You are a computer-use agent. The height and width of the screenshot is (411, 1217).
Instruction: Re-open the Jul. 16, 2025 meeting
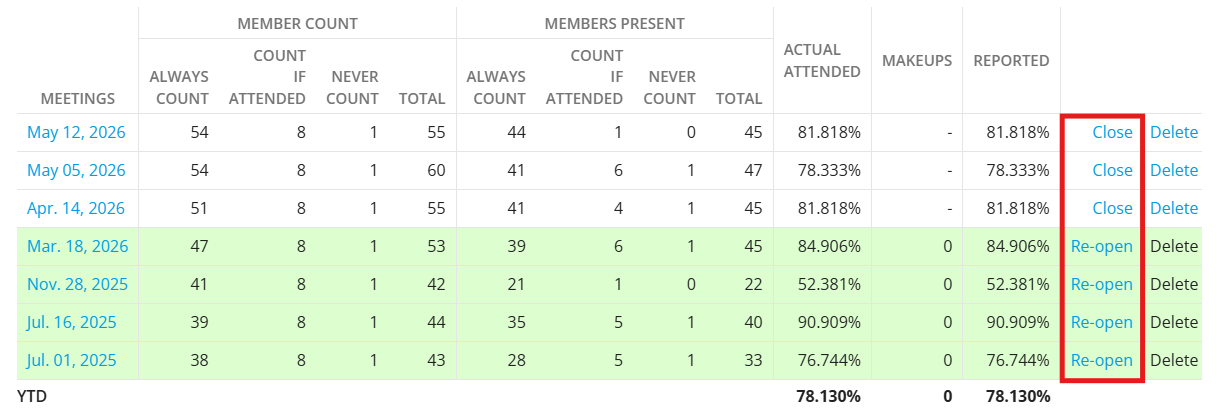[1101, 322]
